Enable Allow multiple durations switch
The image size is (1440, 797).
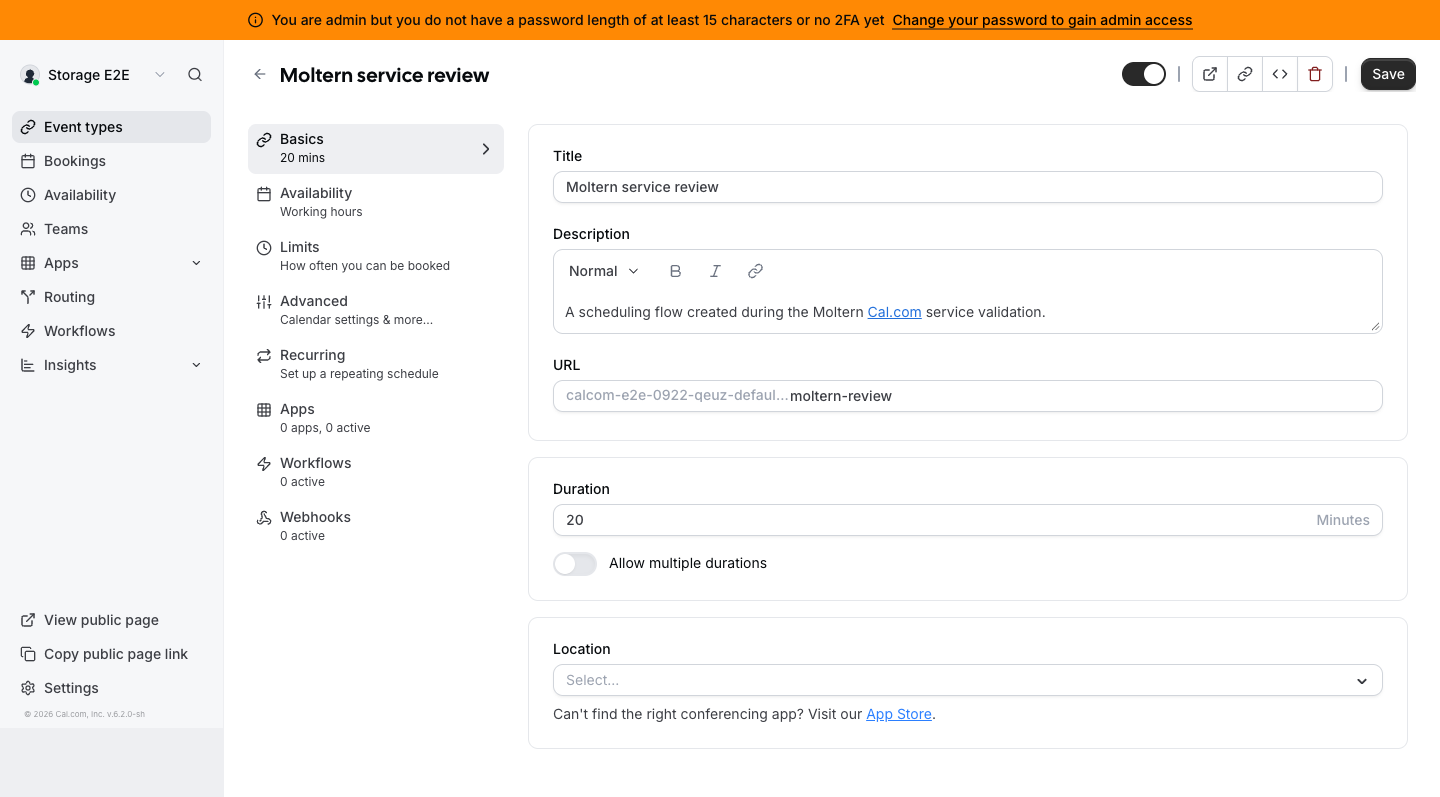(575, 563)
